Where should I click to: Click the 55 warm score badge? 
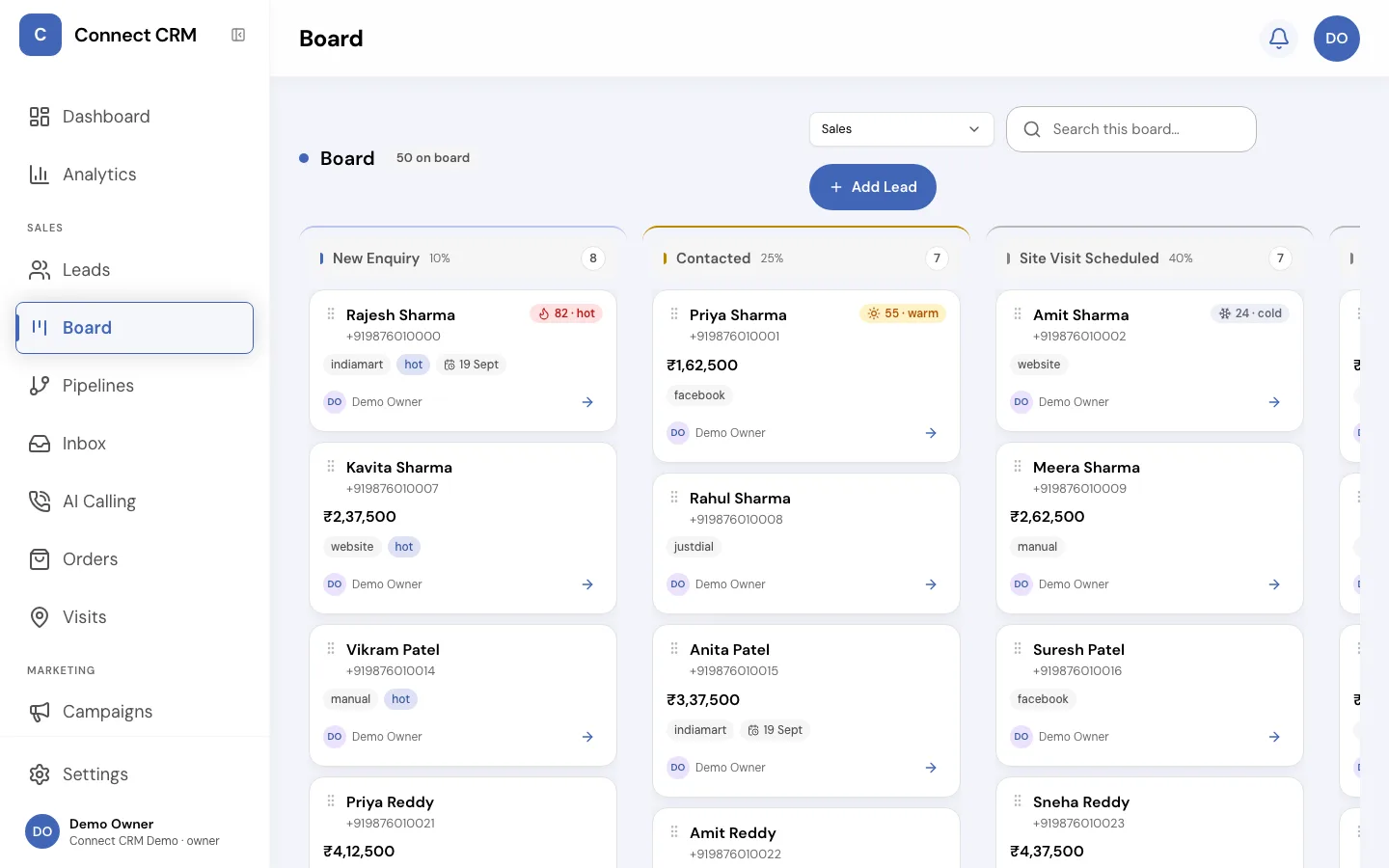pos(903,313)
